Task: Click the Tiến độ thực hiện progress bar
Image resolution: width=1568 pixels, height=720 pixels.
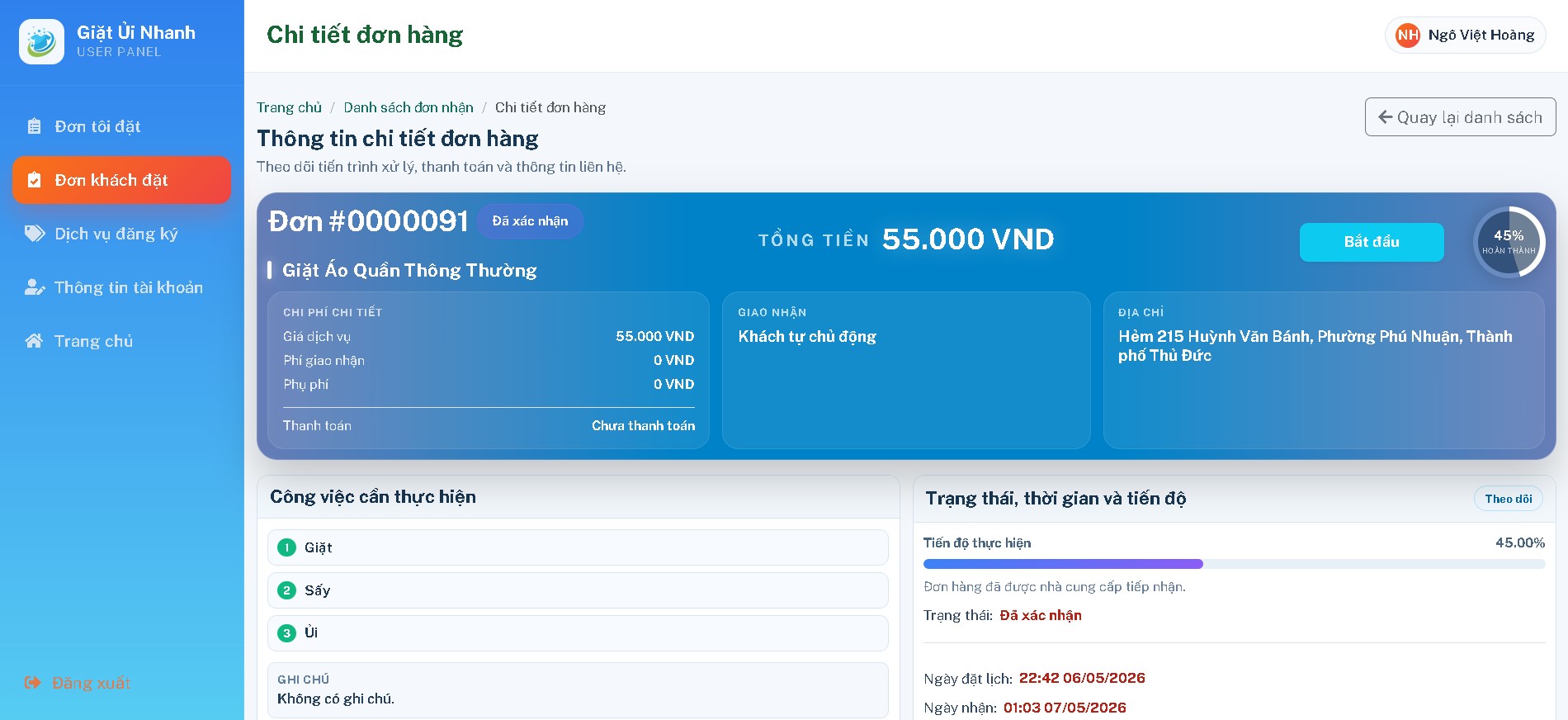Action: [1234, 564]
